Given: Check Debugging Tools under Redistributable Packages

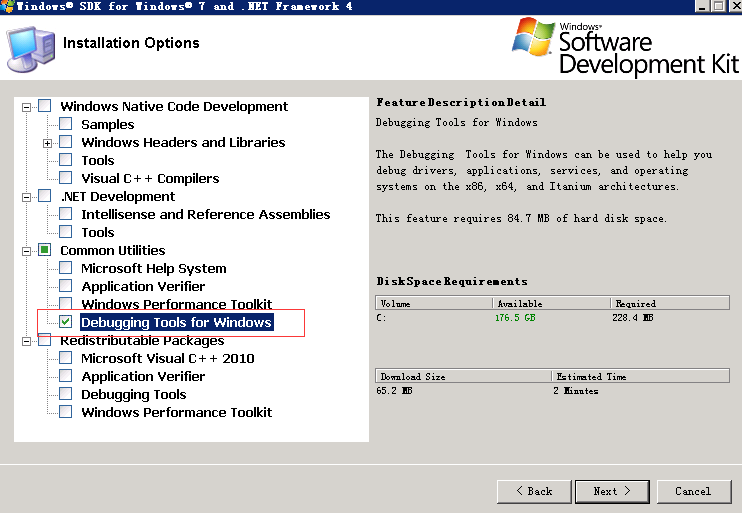Looking at the screenshot, I should tap(65, 393).
